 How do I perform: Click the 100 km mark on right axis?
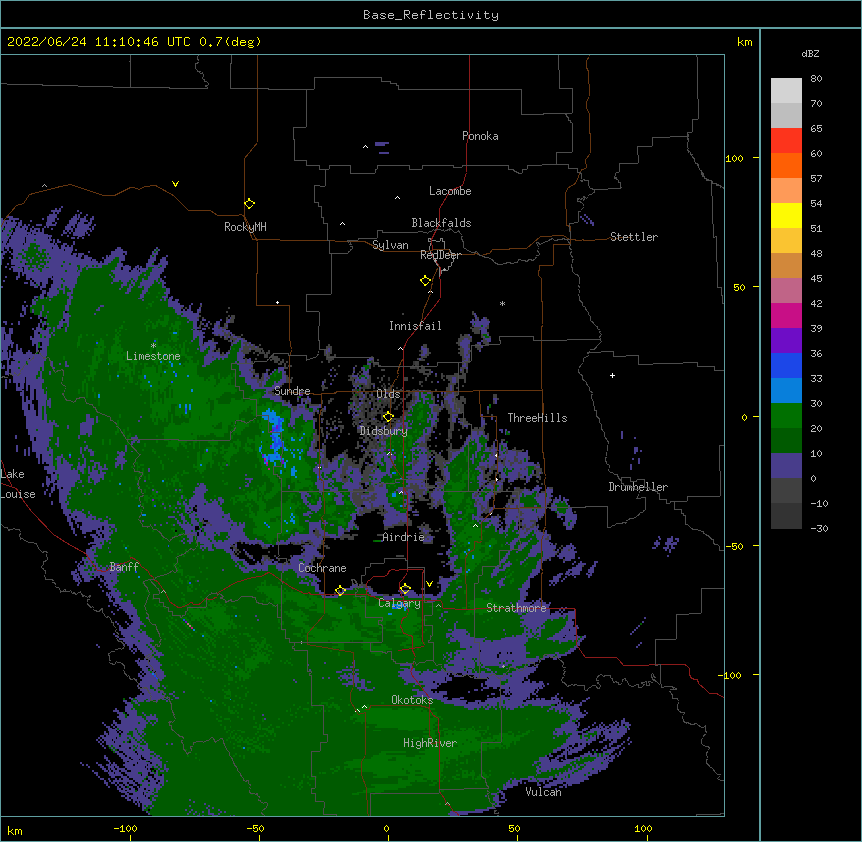point(734,158)
